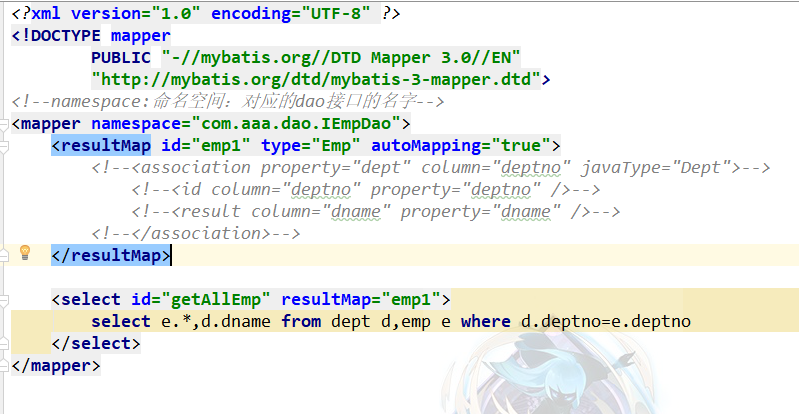Viewport: 799px width, 414px height.
Task: Toggle fold marker beside closing </select> tag
Action: point(4,343)
